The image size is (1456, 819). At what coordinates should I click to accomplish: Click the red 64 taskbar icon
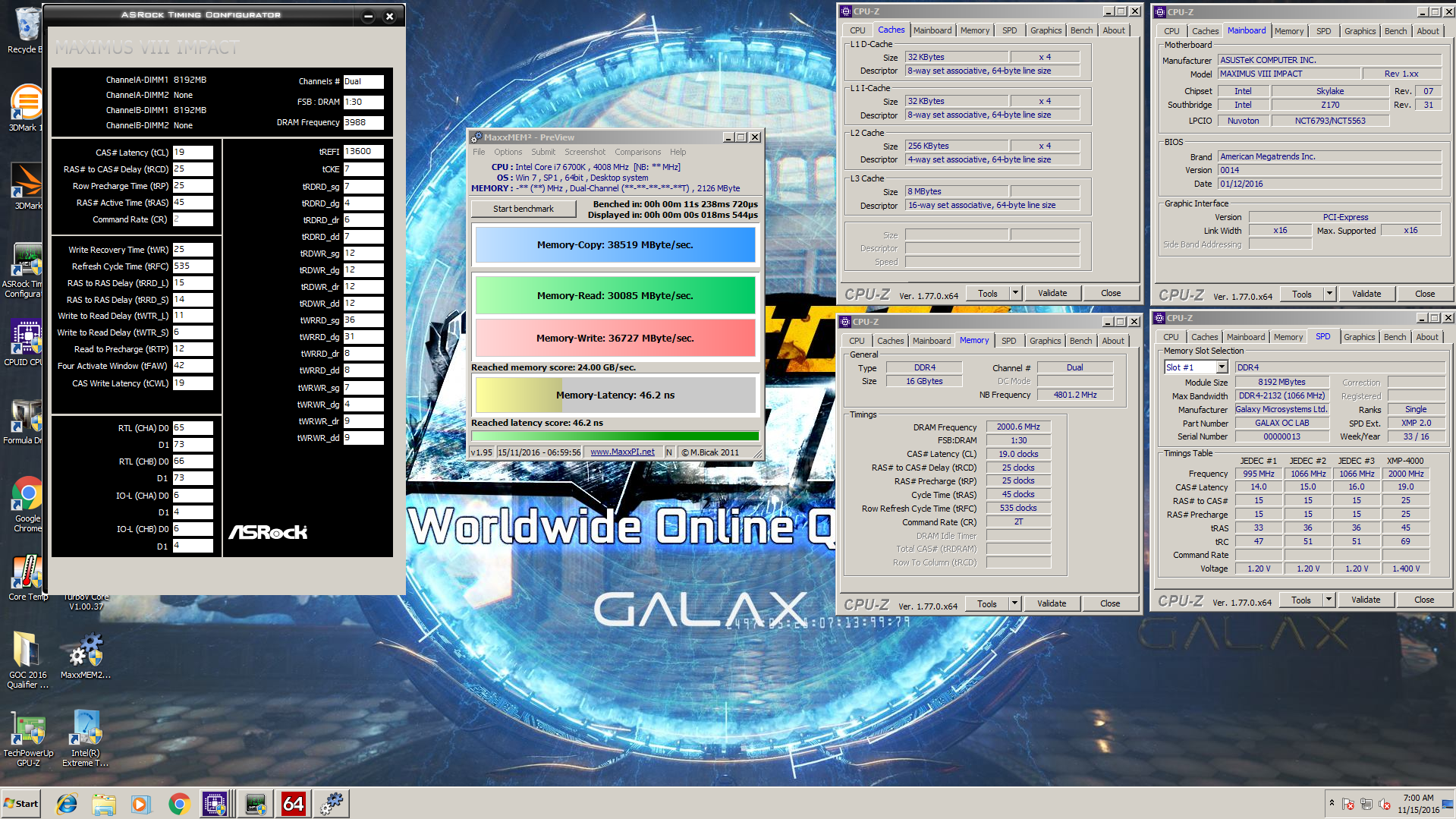pos(293,804)
